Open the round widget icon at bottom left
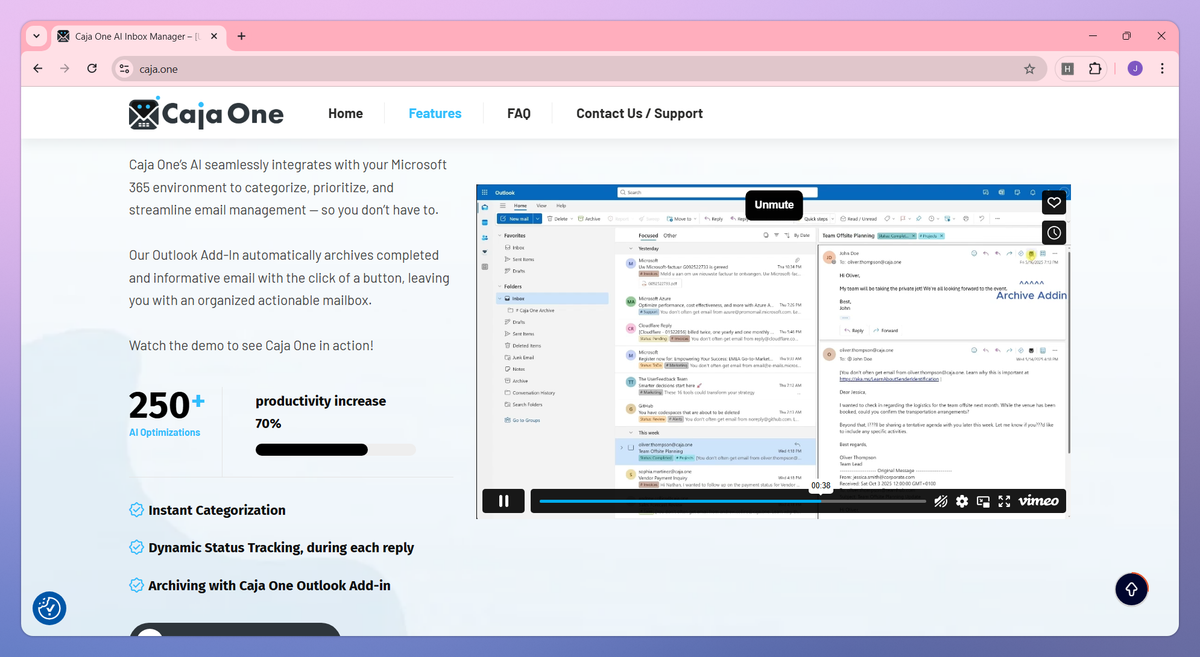 point(49,607)
